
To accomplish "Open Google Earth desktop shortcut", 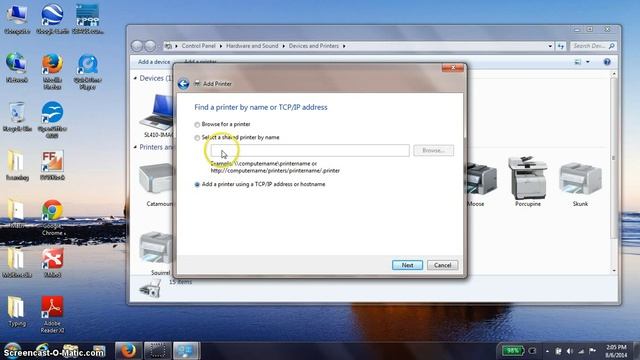I will (x=52, y=19).
